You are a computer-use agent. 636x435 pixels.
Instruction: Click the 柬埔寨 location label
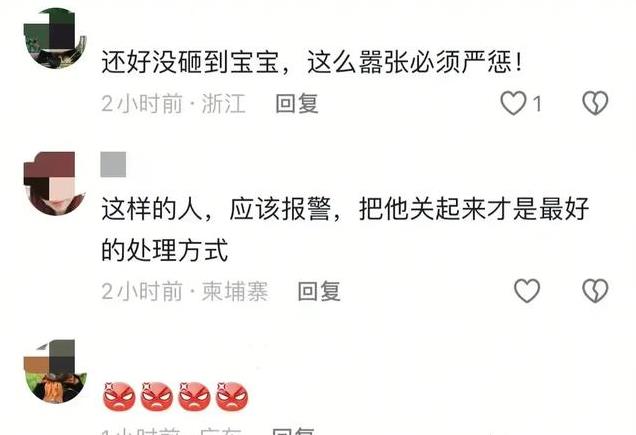coord(234,291)
